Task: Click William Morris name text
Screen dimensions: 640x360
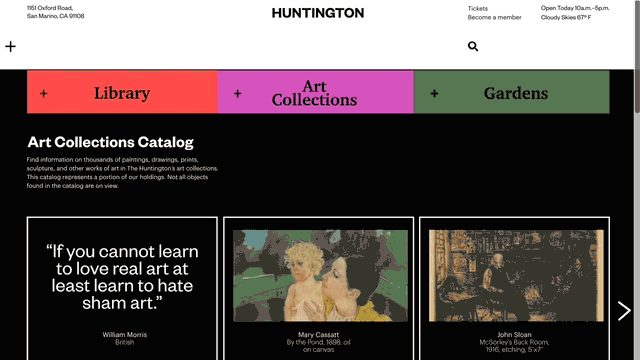Action: (124, 335)
